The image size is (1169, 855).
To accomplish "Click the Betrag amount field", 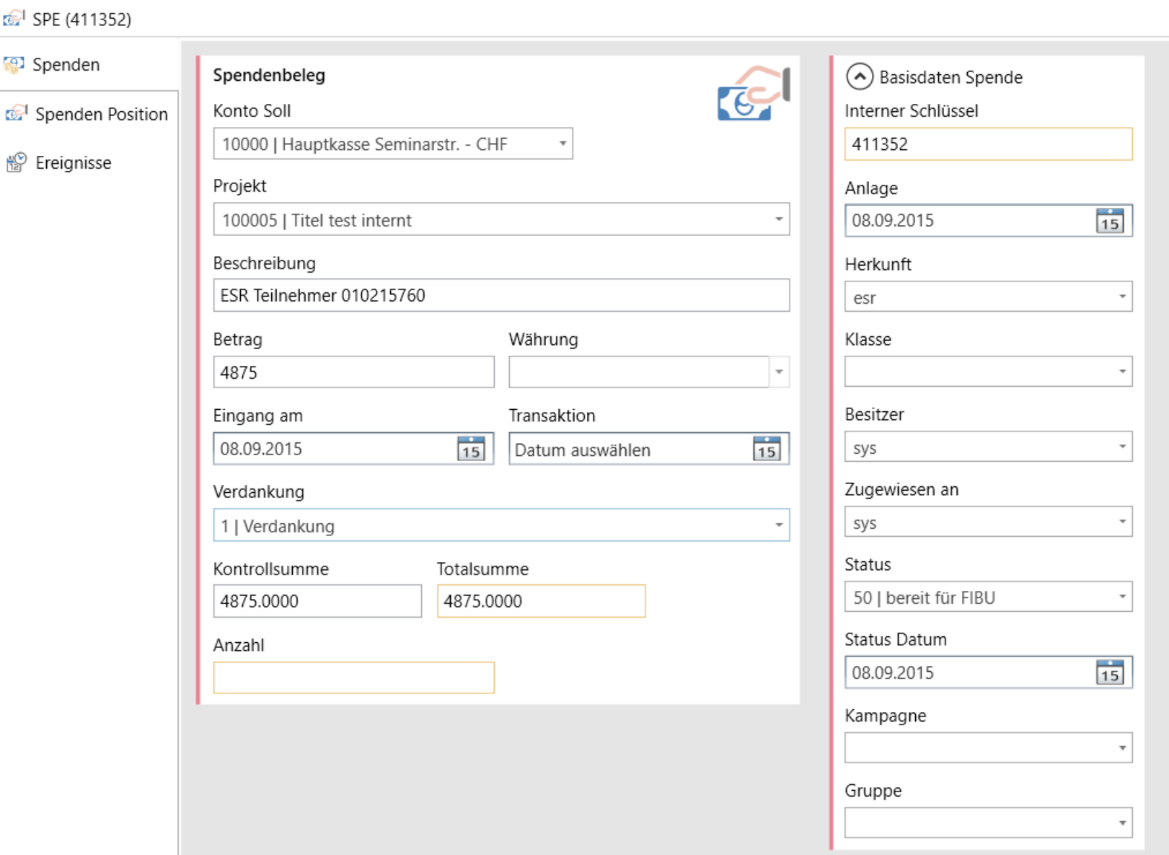I will click(x=353, y=372).
